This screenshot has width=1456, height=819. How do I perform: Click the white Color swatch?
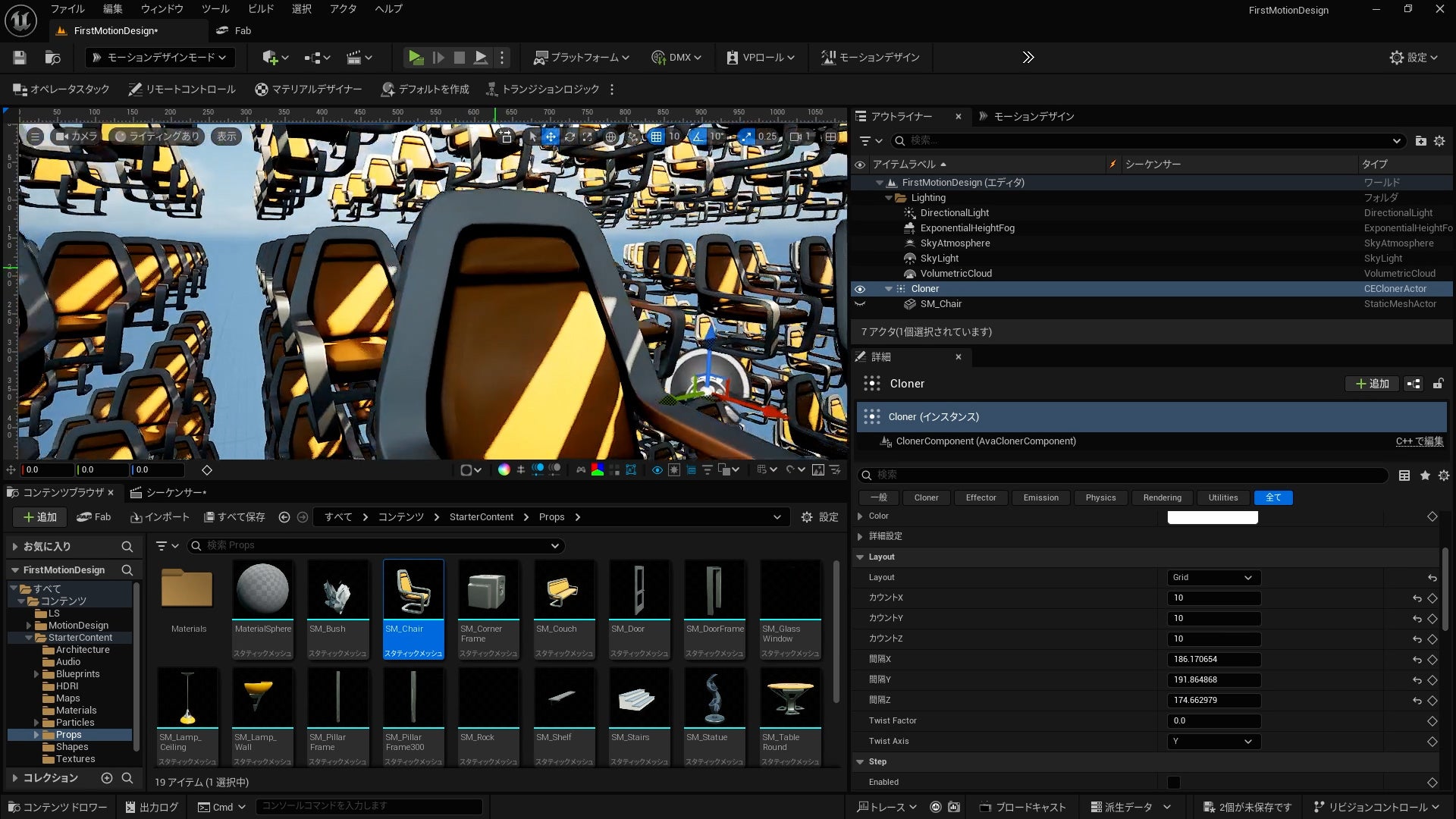[1212, 517]
